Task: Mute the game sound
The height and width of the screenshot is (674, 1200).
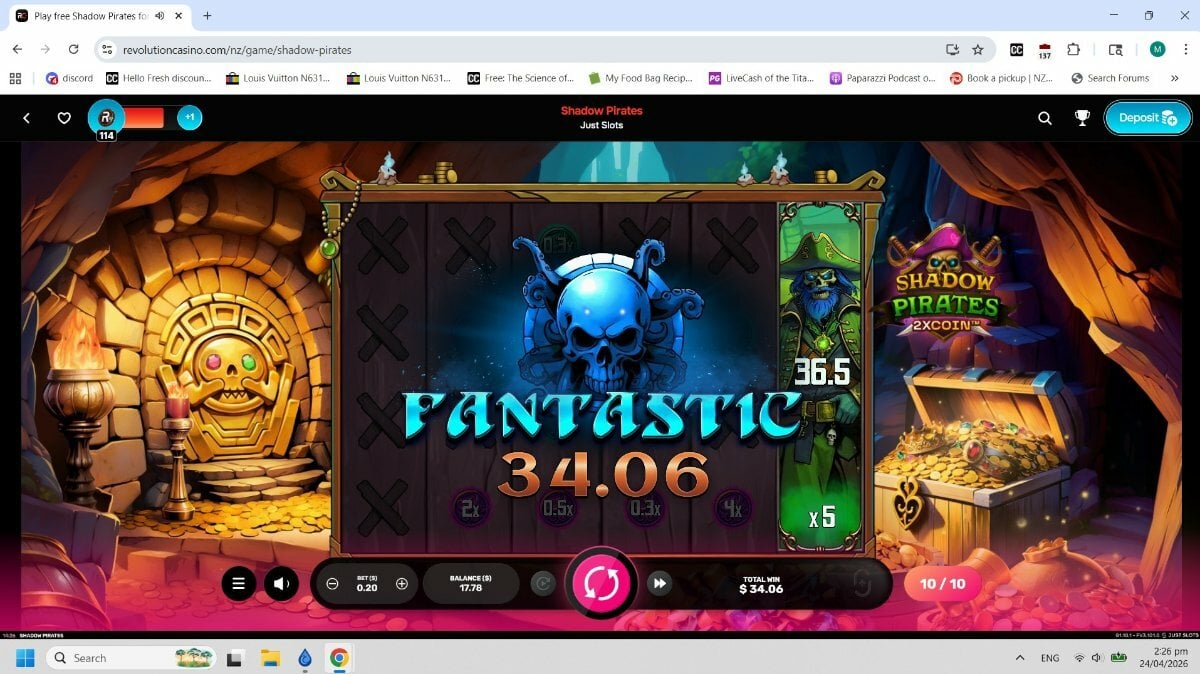Action: (282, 584)
